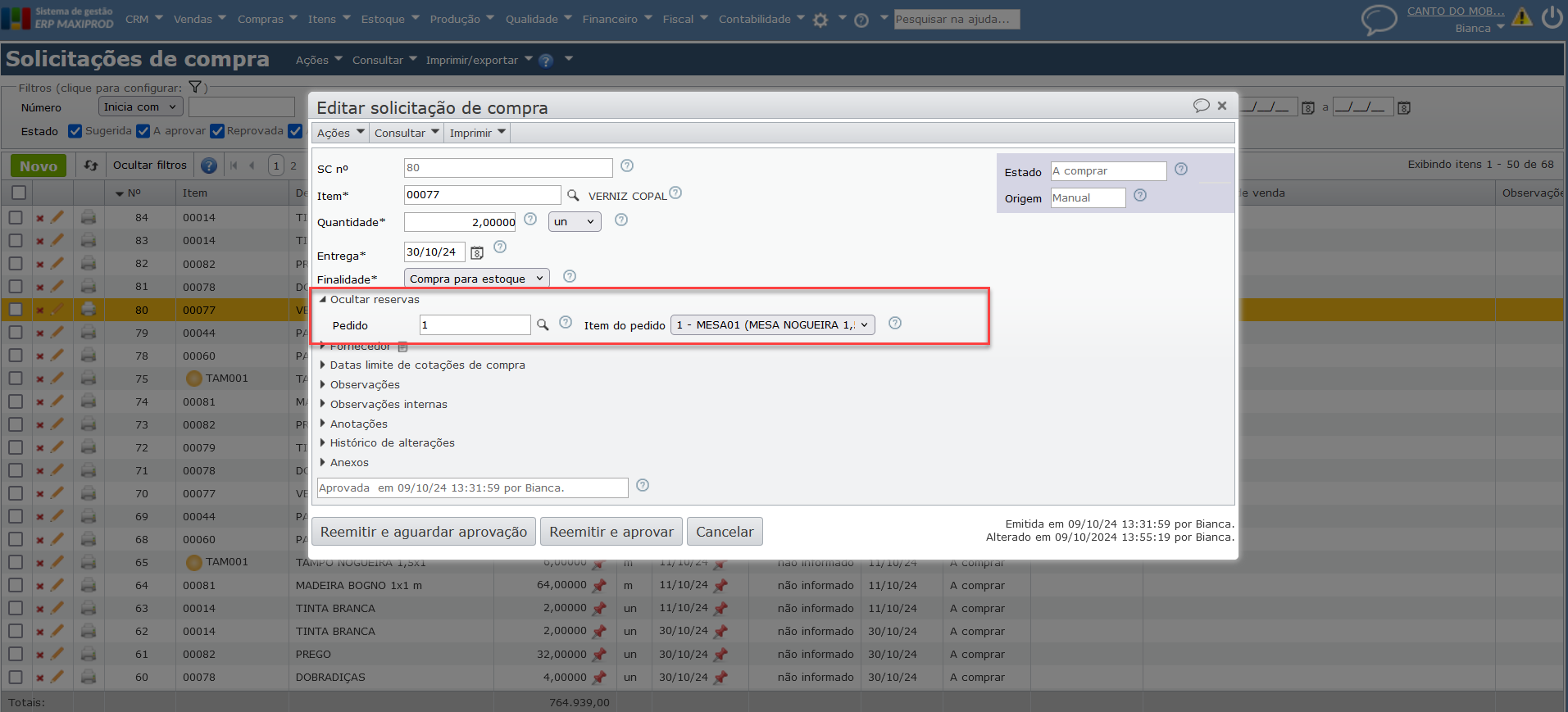Show help for Finalidade field
This screenshot has height=712, width=1568.
pyautogui.click(x=570, y=276)
